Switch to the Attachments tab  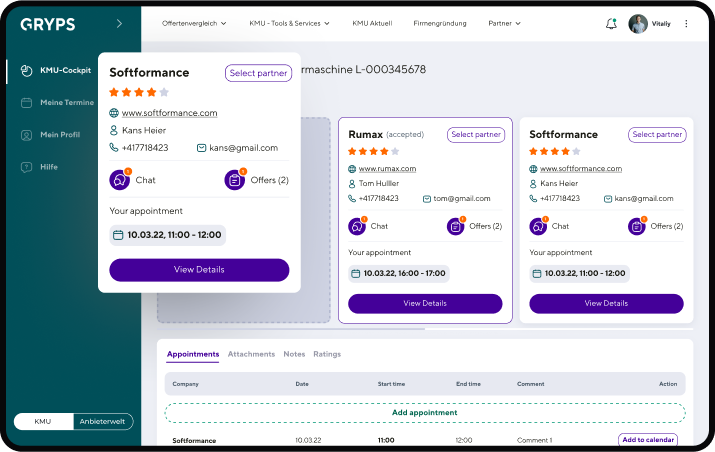coord(251,354)
